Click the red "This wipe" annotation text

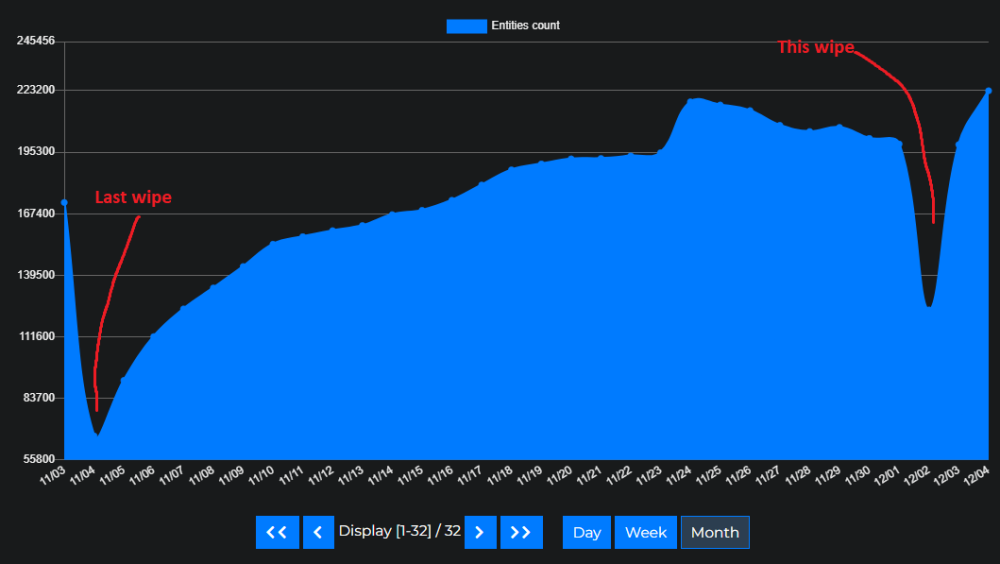pyautogui.click(x=816, y=47)
